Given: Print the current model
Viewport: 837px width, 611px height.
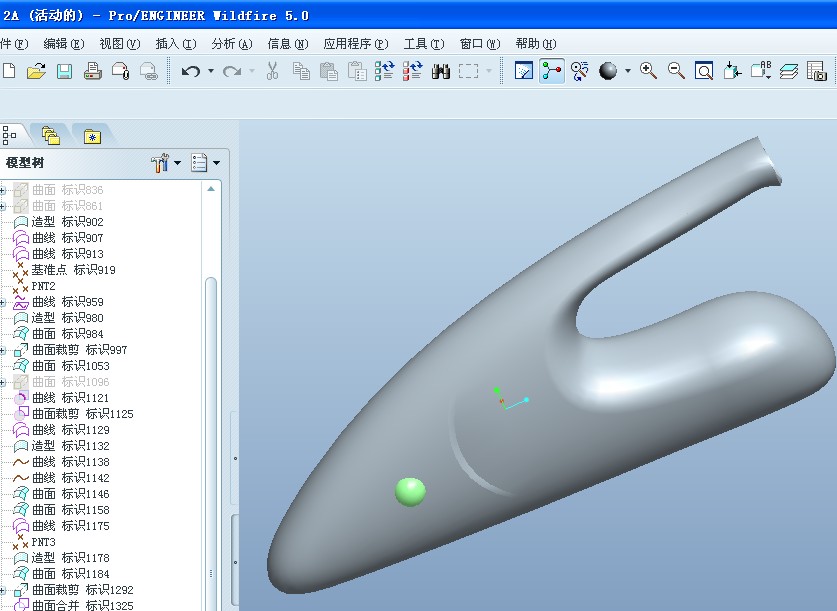Looking at the screenshot, I should (x=93, y=71).
